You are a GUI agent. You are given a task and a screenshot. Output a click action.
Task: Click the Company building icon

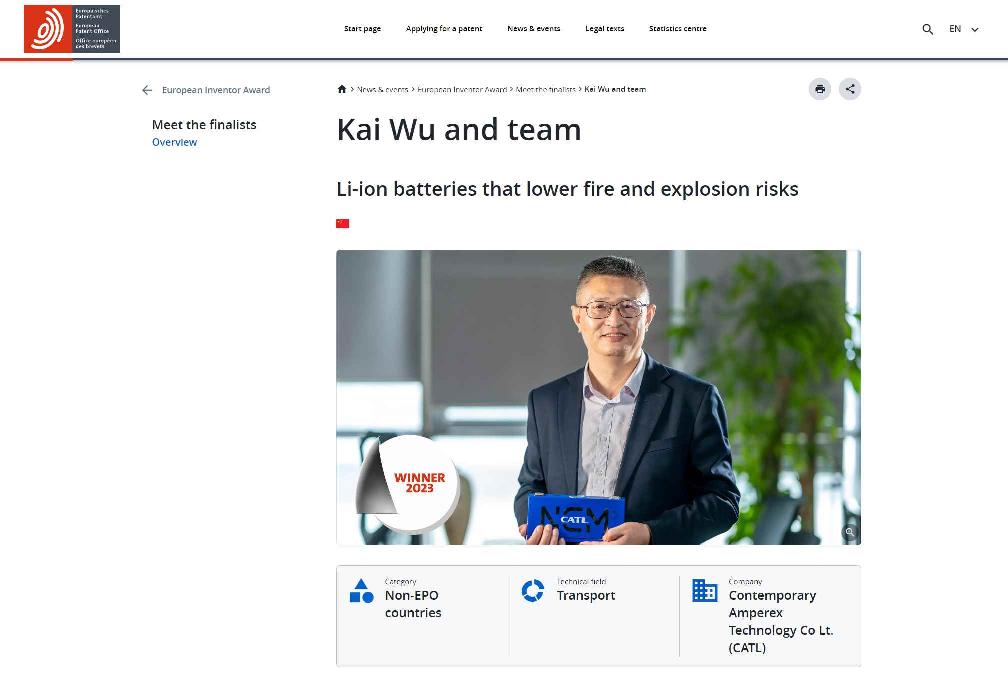(x=705, y=590)
